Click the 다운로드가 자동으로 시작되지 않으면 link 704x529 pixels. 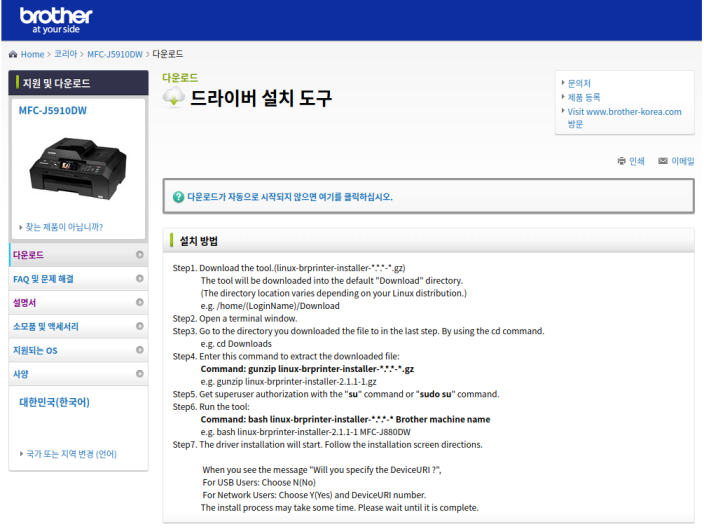point(290,197)
